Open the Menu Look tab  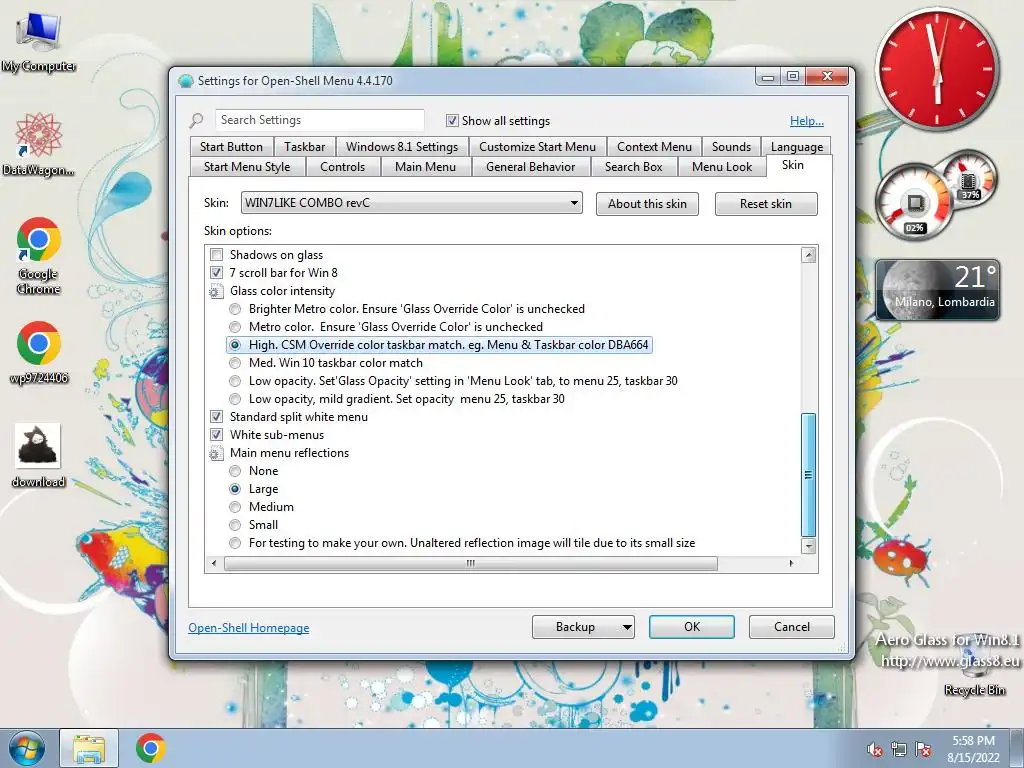(722, 167)
